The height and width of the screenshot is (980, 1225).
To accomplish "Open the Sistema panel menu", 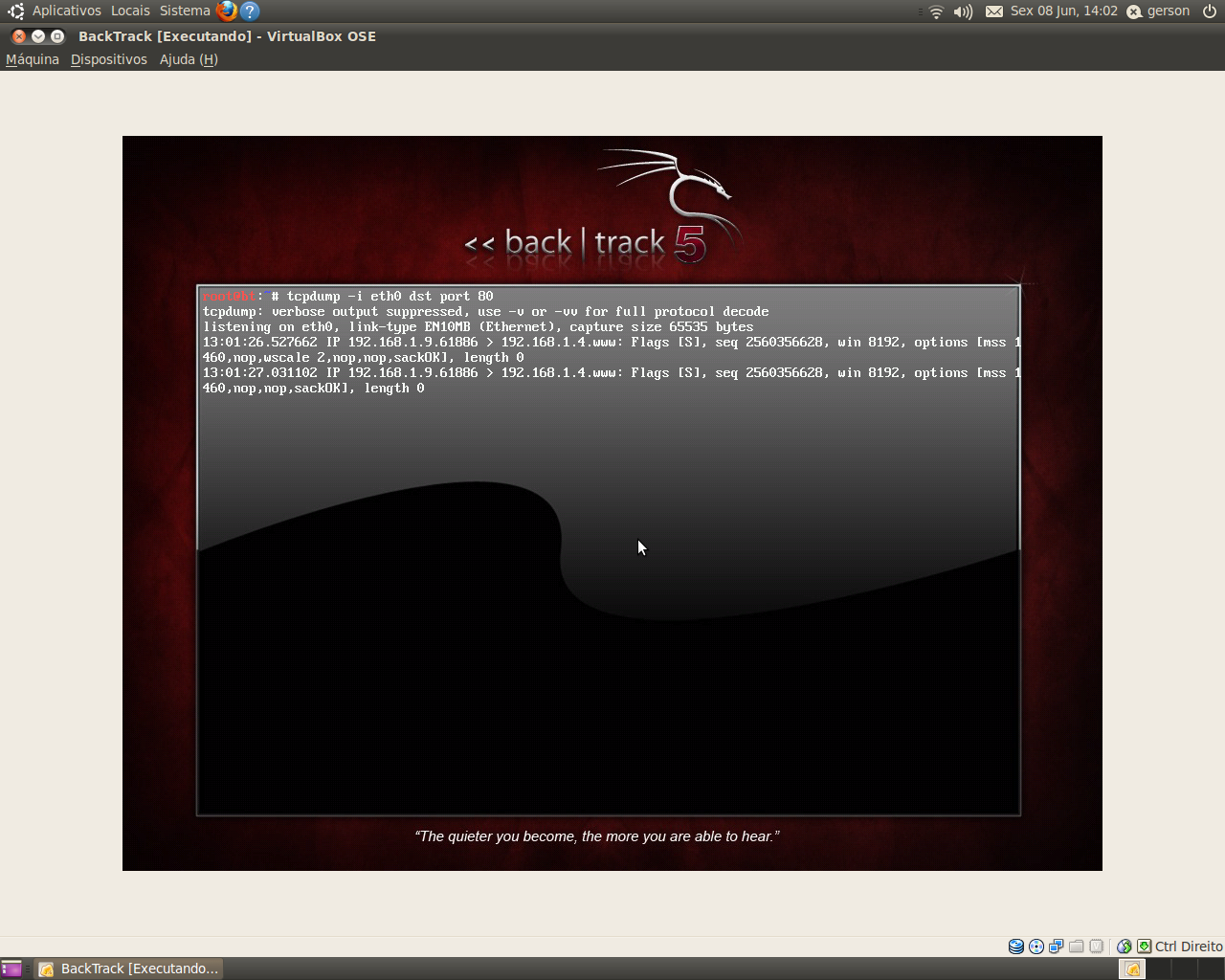I will pyautogui.click(x=185, y=11).
